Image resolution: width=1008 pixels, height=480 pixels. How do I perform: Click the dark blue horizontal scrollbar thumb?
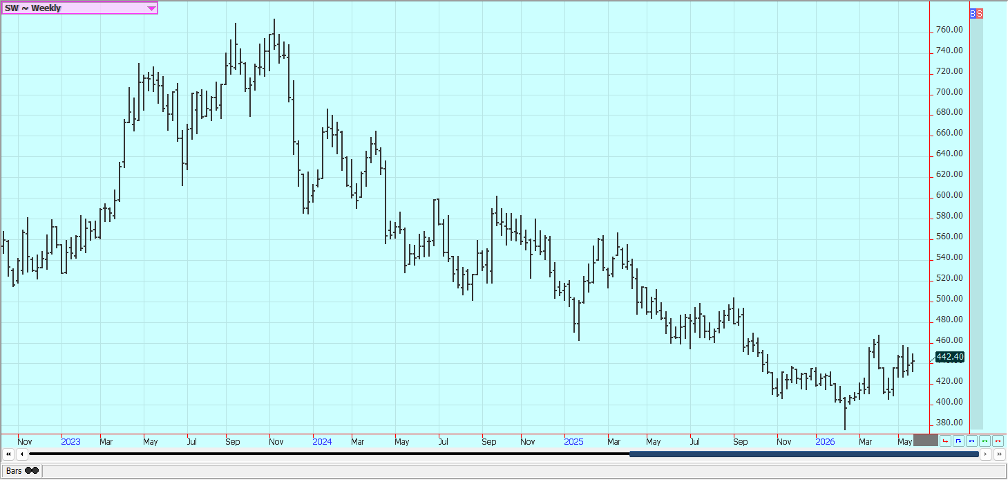[x=804, y=454]
